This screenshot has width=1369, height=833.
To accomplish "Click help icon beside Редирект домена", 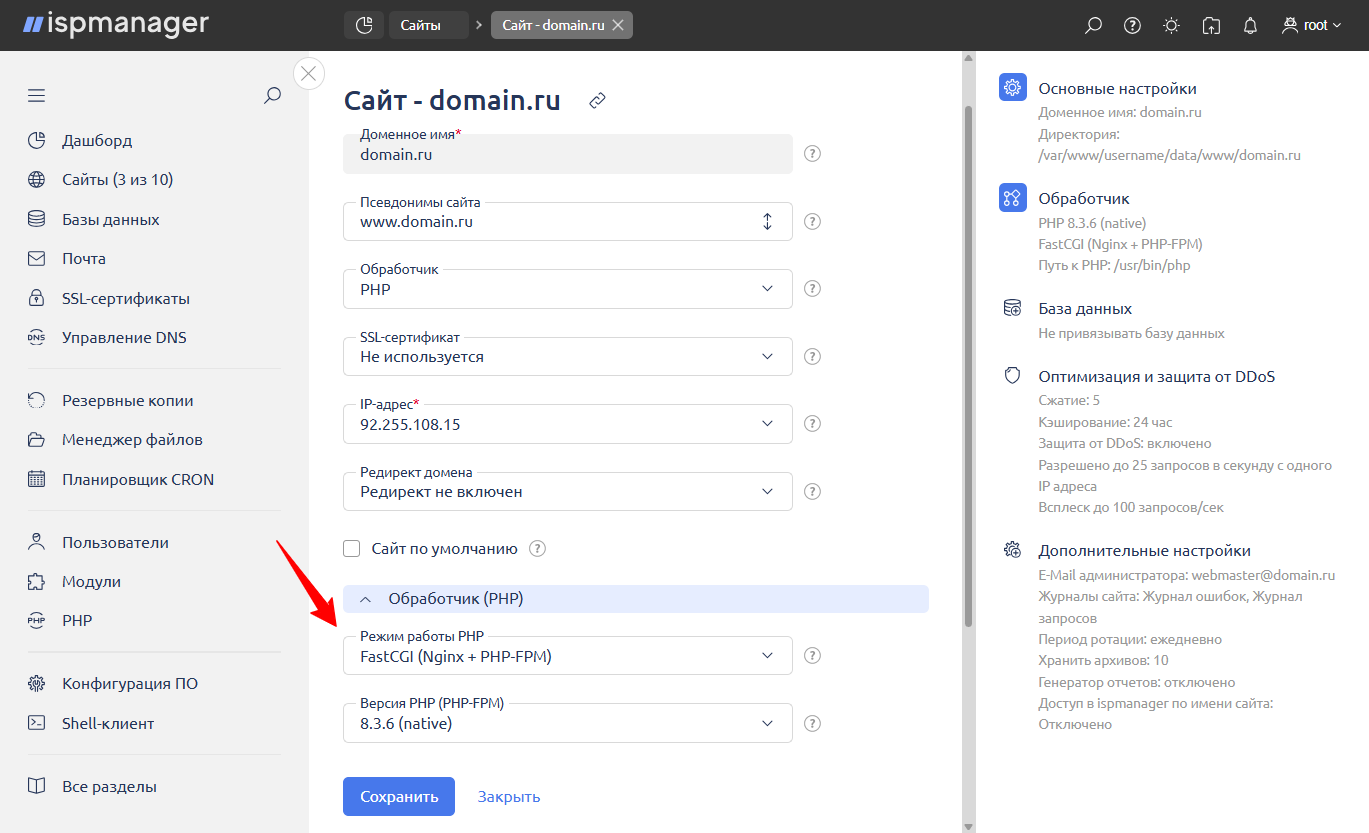I will (x=813, y=492).
